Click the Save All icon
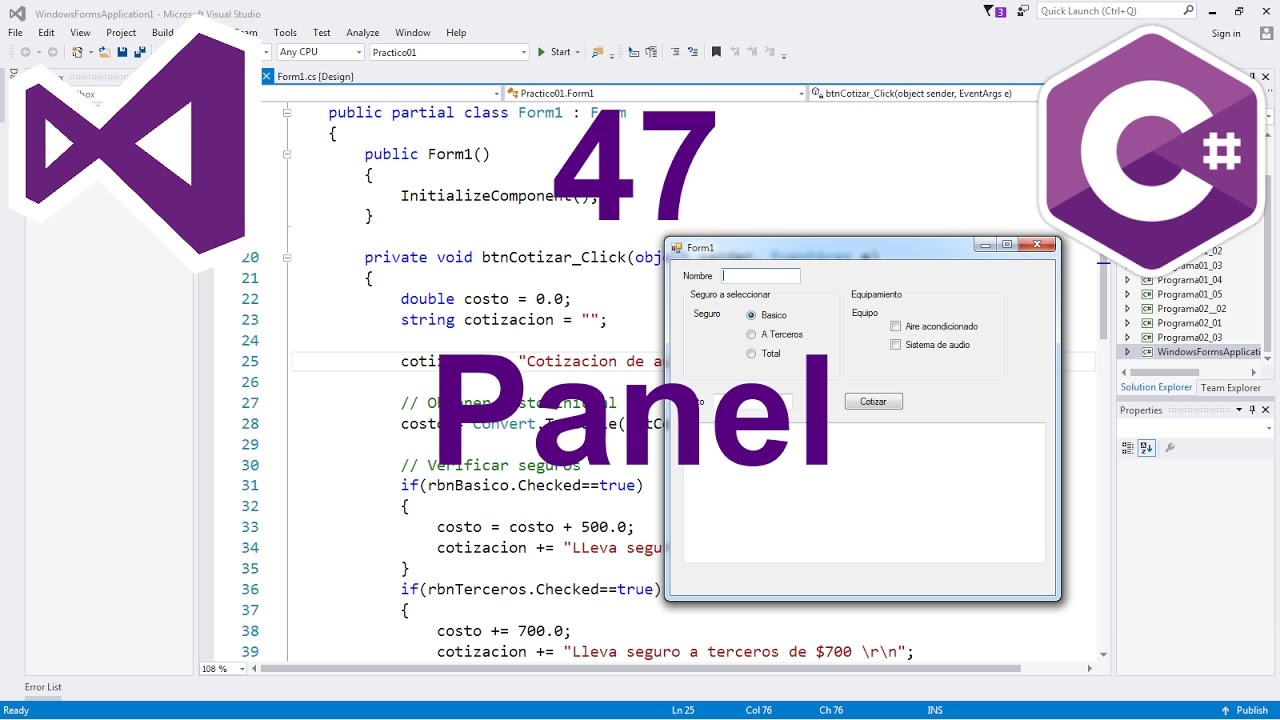Viewport: 1280px width, 720px height. tap(140, 52)
